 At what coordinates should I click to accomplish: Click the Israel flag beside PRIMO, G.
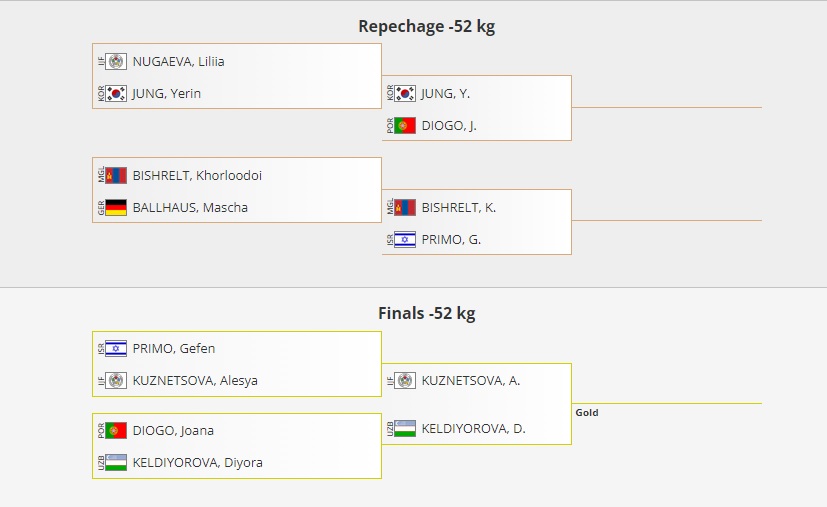(405, 240)
